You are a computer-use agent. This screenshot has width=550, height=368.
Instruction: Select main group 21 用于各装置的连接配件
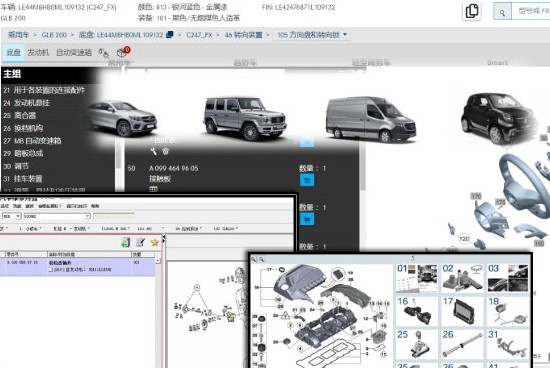tap(44, 90)
